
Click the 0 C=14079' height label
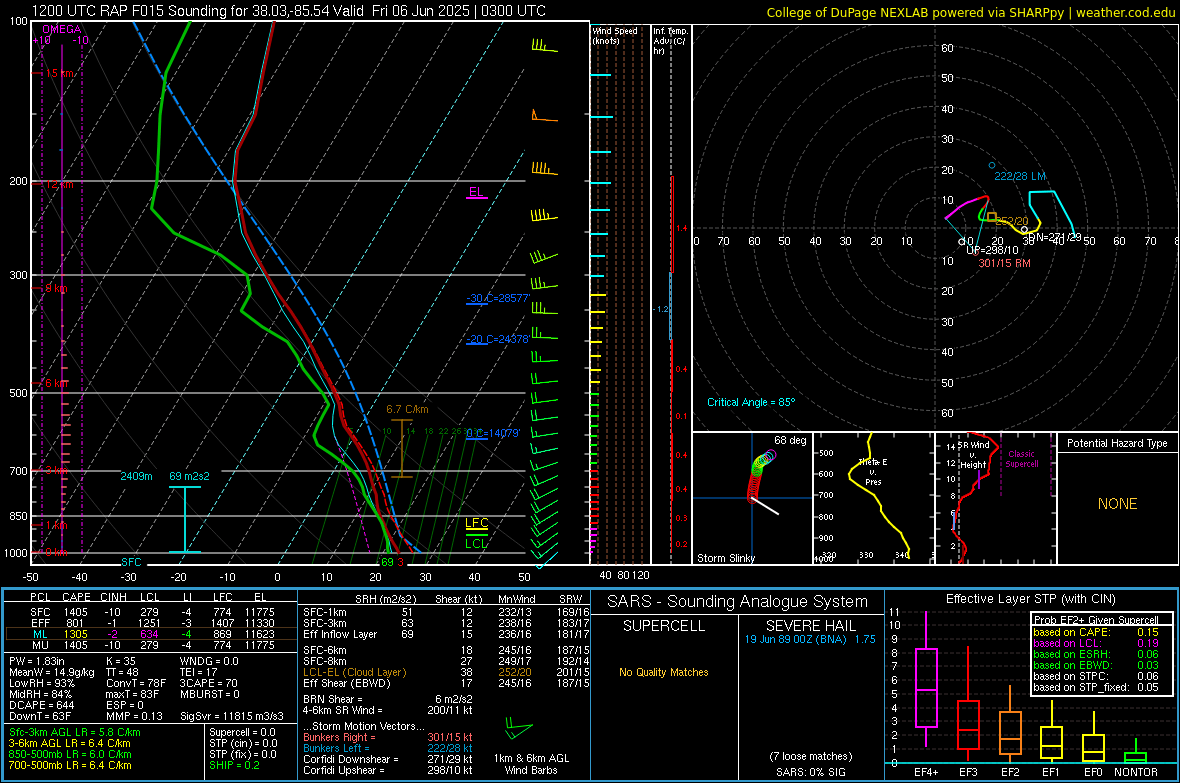[x=493, y=433]
